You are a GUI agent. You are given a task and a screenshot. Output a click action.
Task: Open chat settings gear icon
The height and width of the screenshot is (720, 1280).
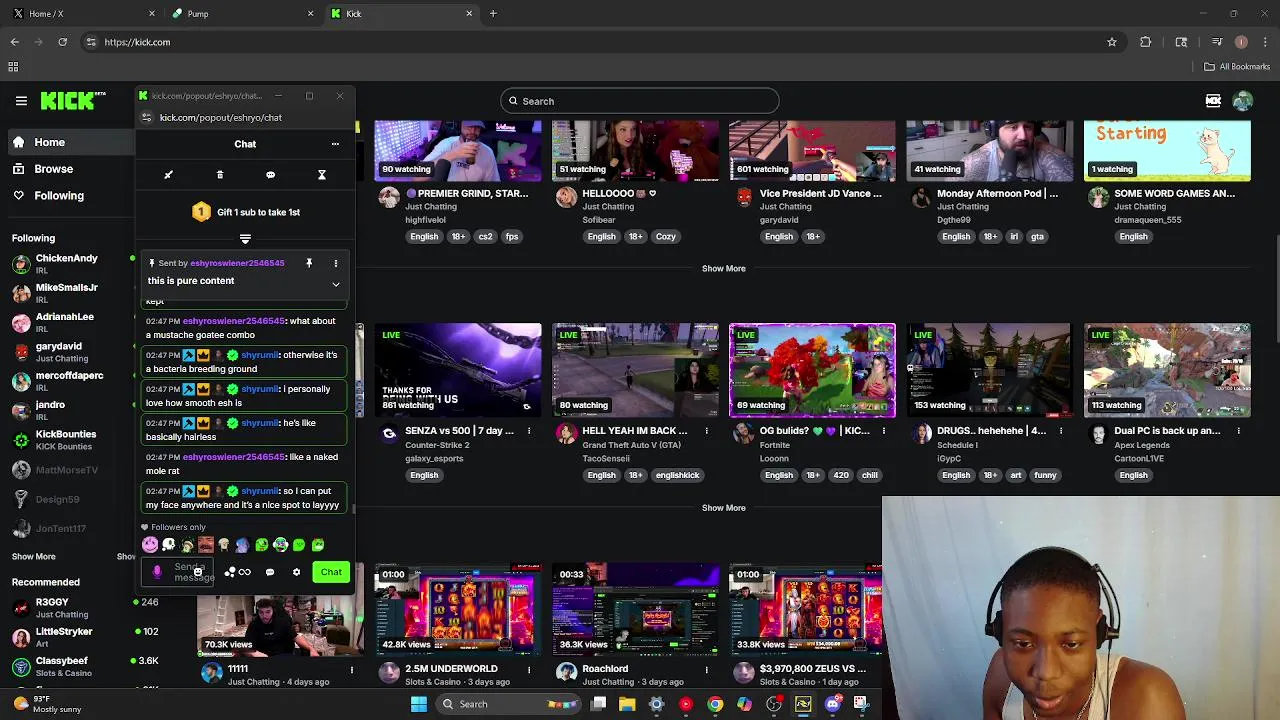296,572
